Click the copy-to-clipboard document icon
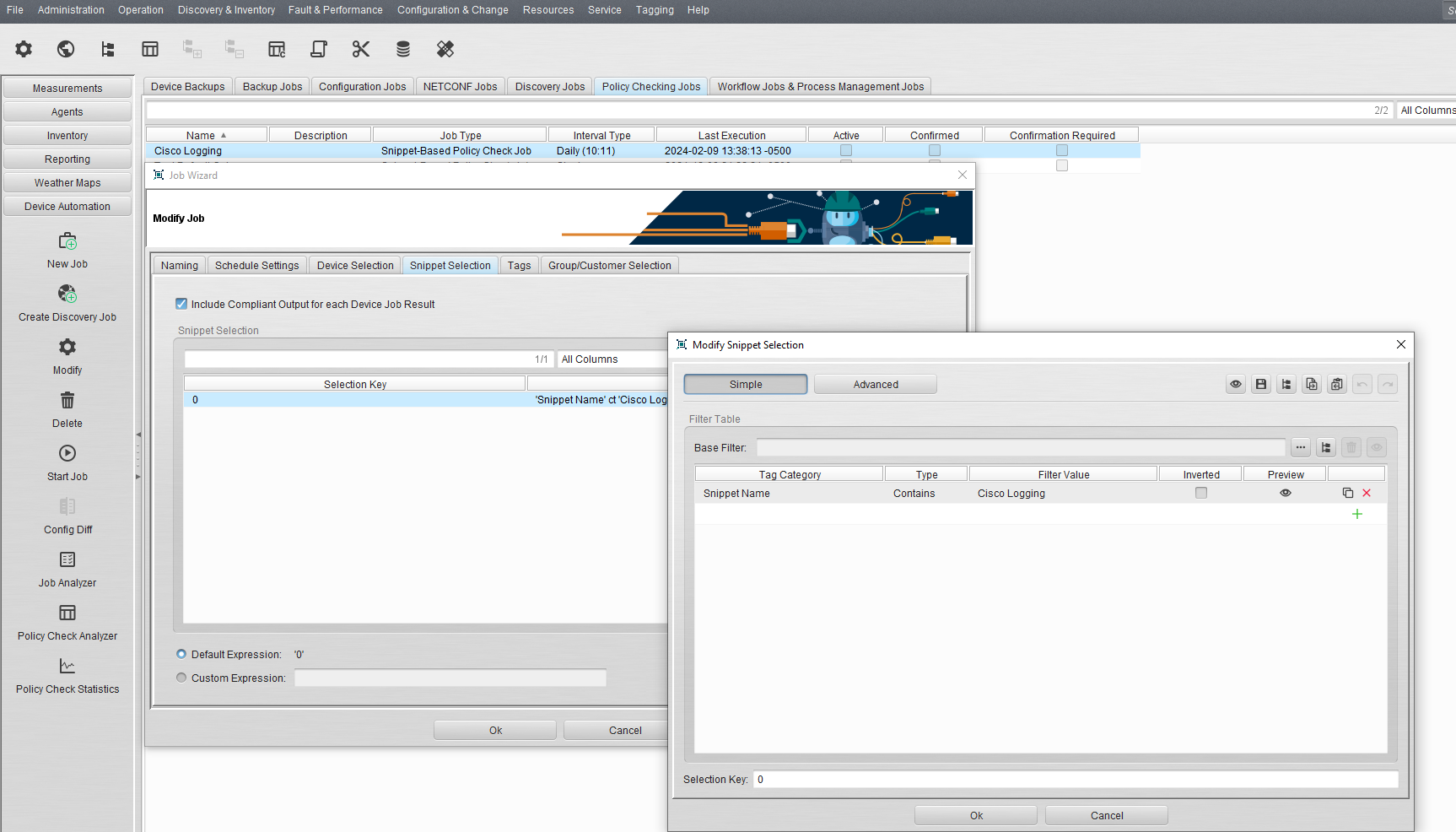This screenshot has width=1456, height=832. point(1312,384)
